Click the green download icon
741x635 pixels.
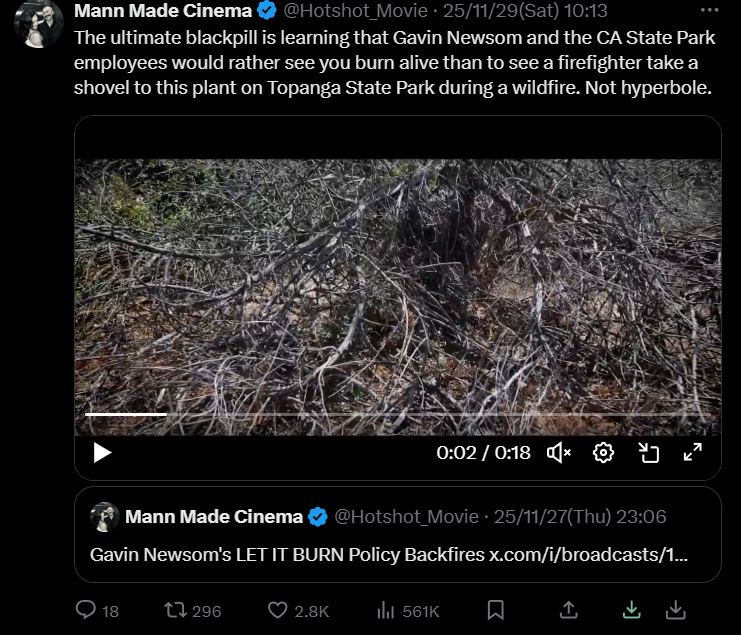click(631, 610)
